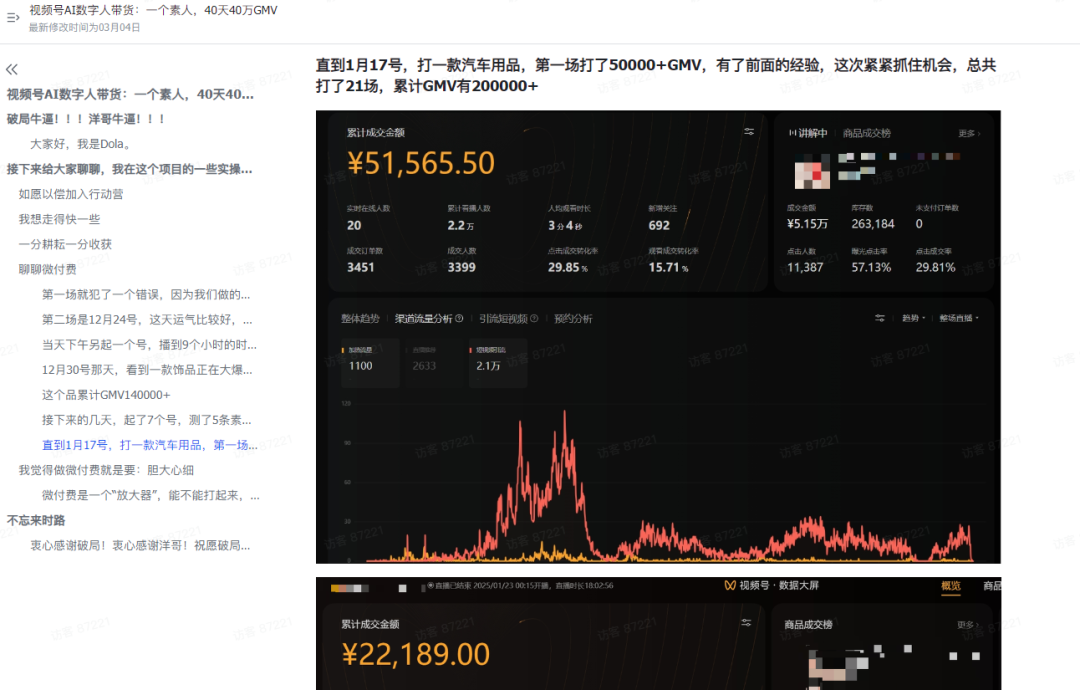Viewport: 1080px width, 690px height.
Task: Open the 趋势 dropdown
Action: 913,318
